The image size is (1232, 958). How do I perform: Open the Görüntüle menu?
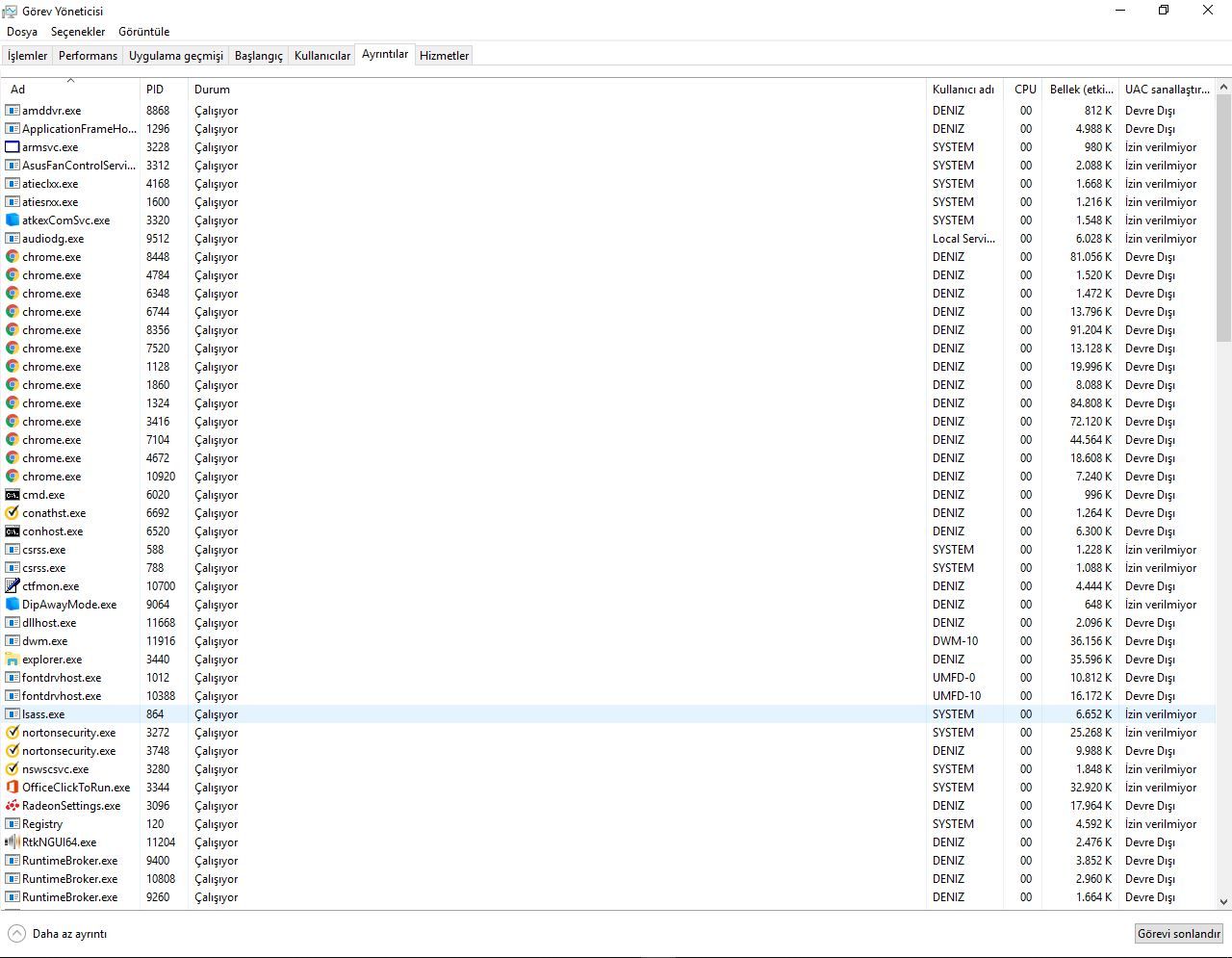pos(143,32)
